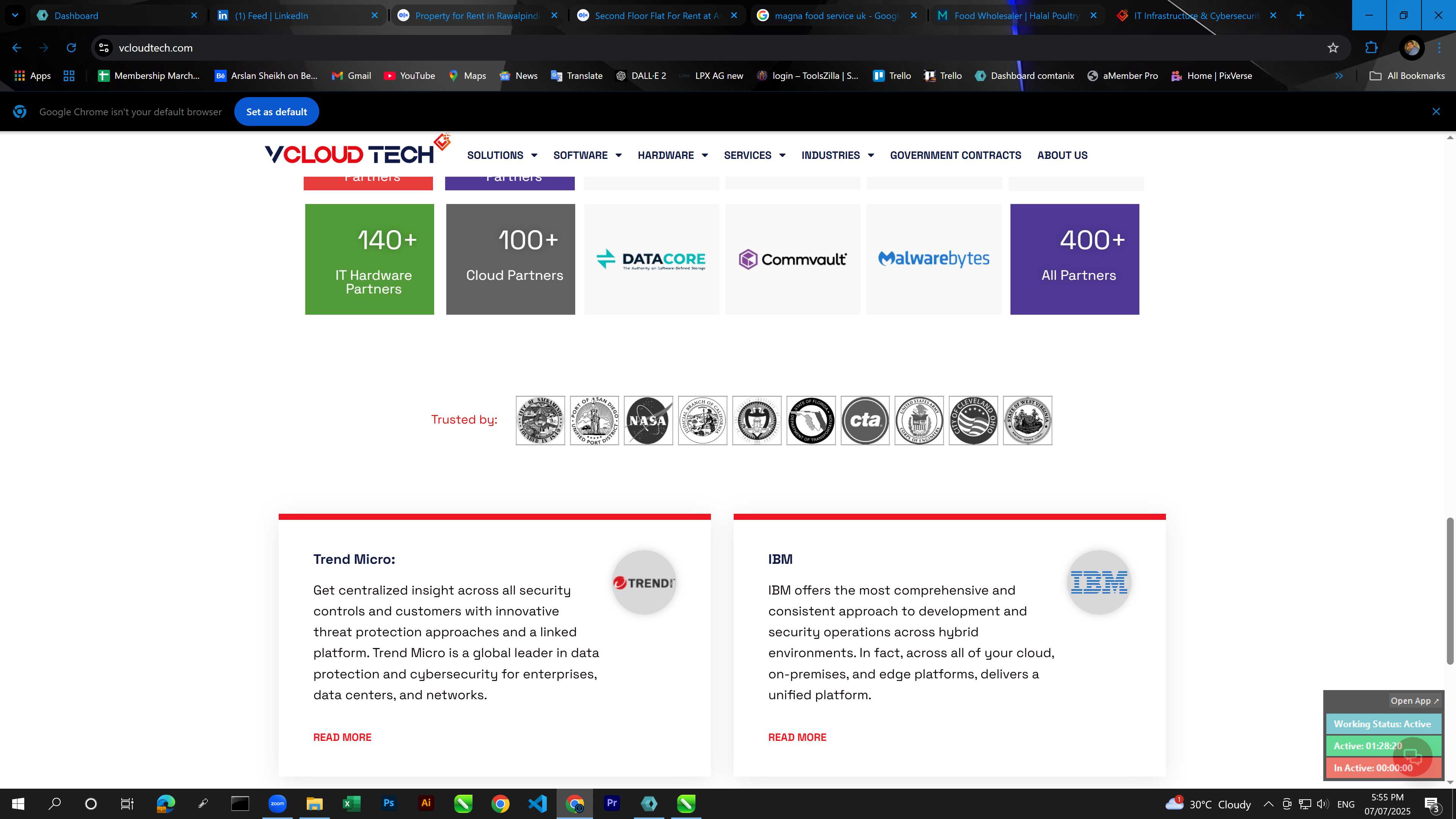Open the Chrome extensions puzzle icon
This screenshot has height=819, width=1456.
click(x=1371, y=48)
